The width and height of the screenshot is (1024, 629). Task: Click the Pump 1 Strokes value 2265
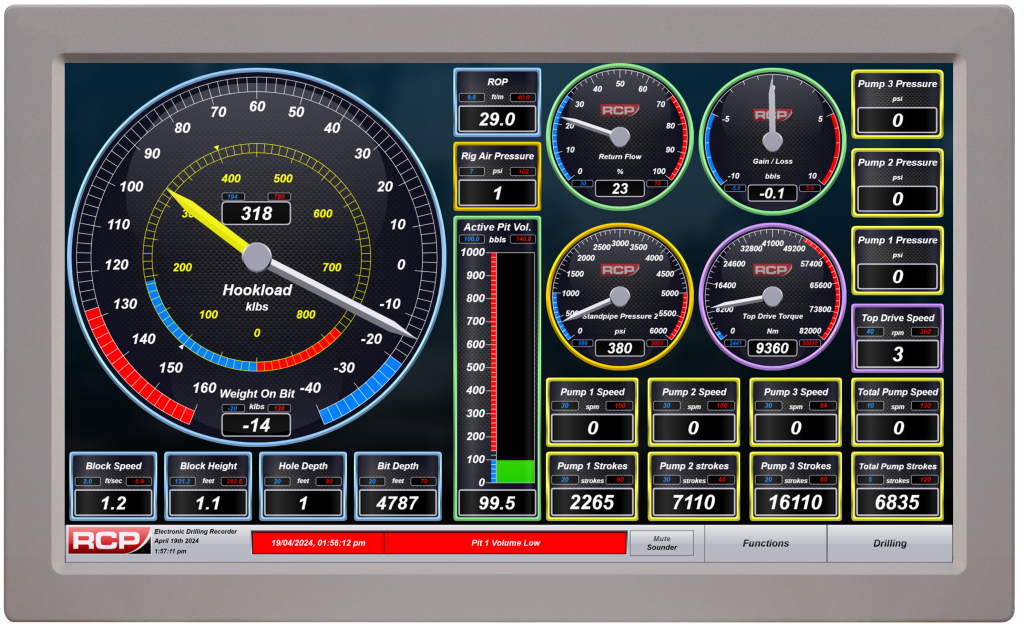tap(592, 502)
